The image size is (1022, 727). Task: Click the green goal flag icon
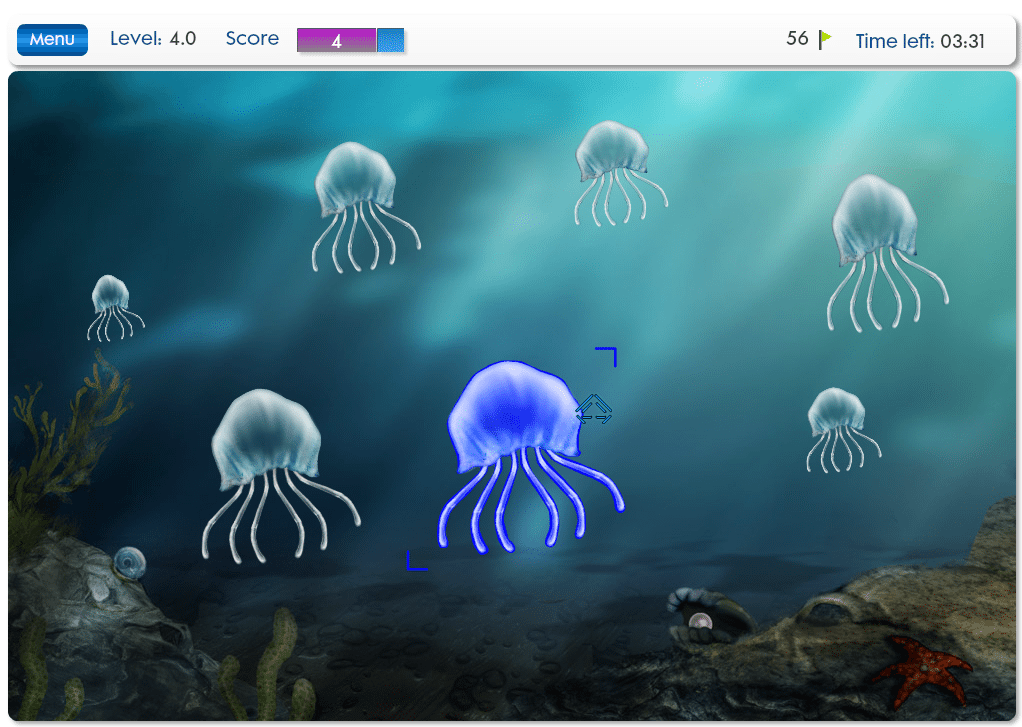click(x=825, y=40)
